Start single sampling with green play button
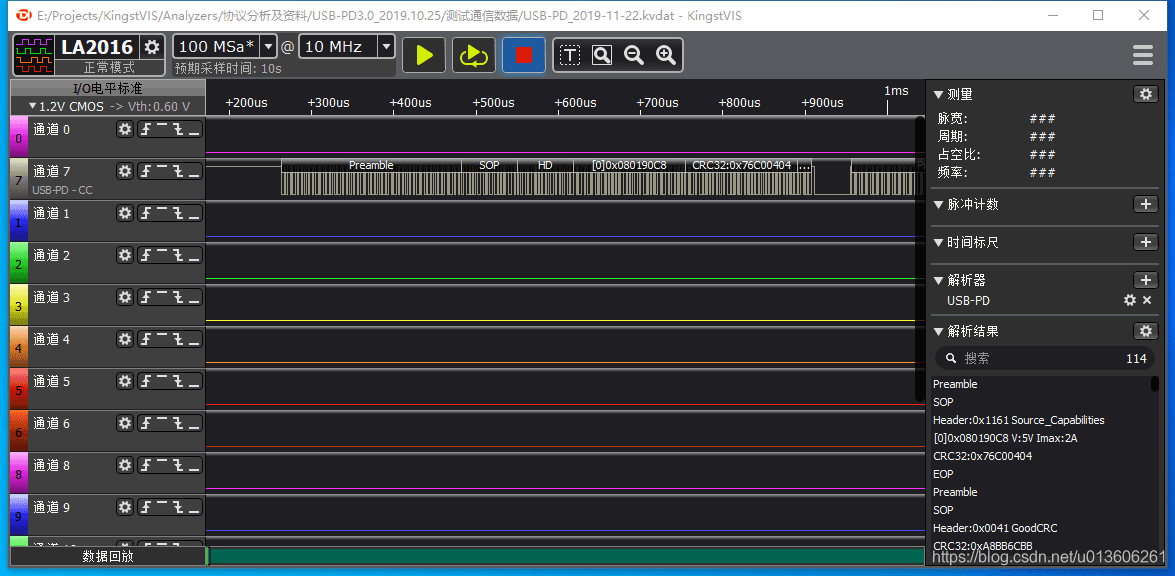The image size is (1175, 576). 424,55
